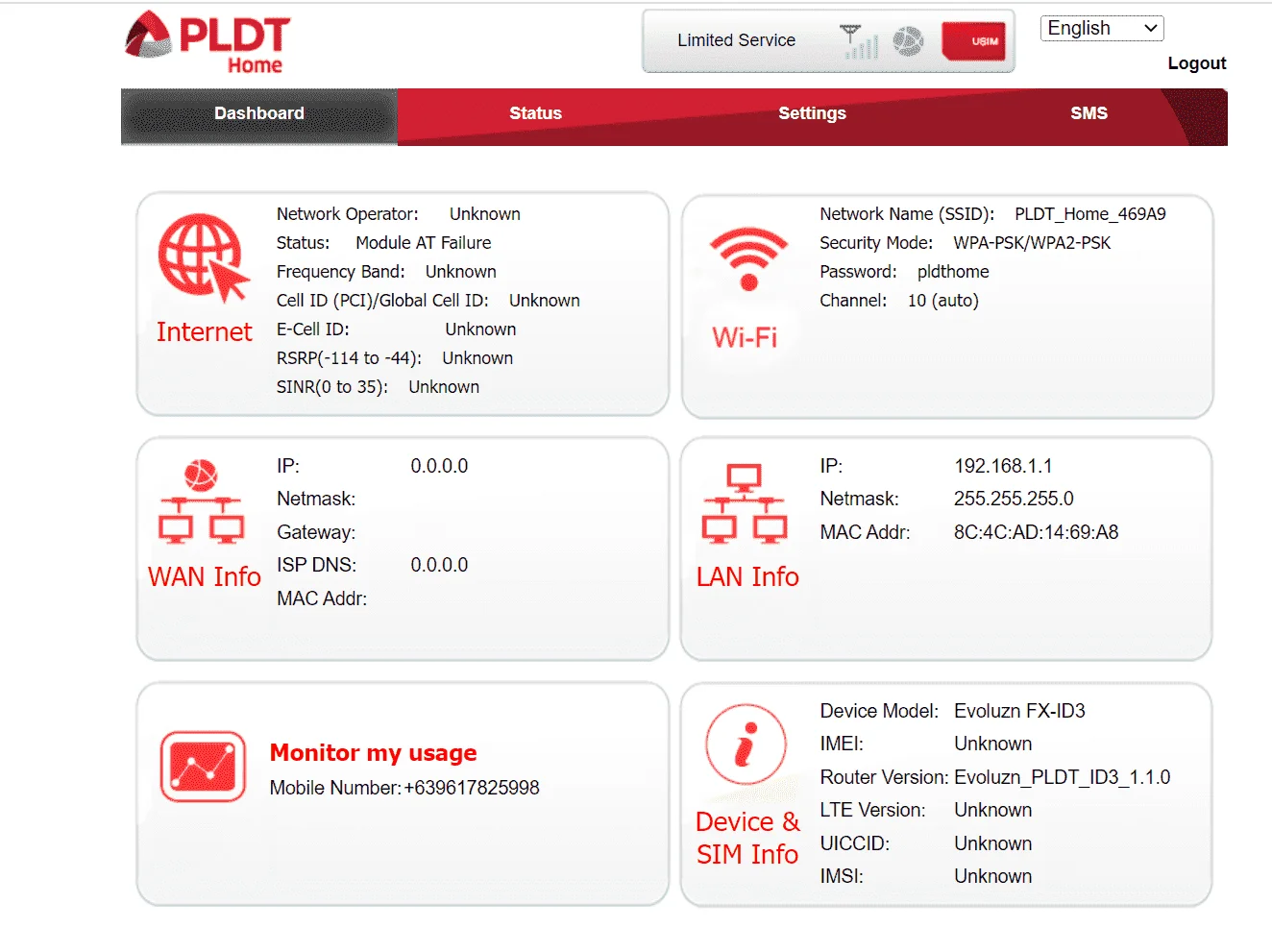Click the WAN Gateway label

point(316,532)
